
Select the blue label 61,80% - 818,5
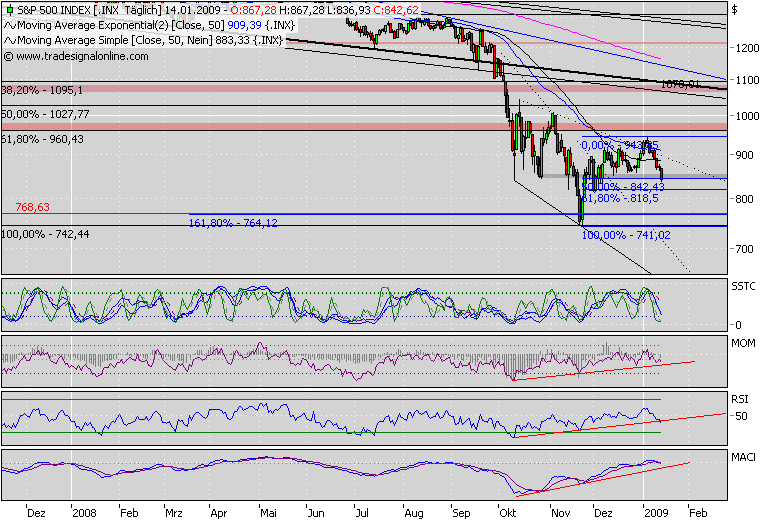(x=620, y=198)
